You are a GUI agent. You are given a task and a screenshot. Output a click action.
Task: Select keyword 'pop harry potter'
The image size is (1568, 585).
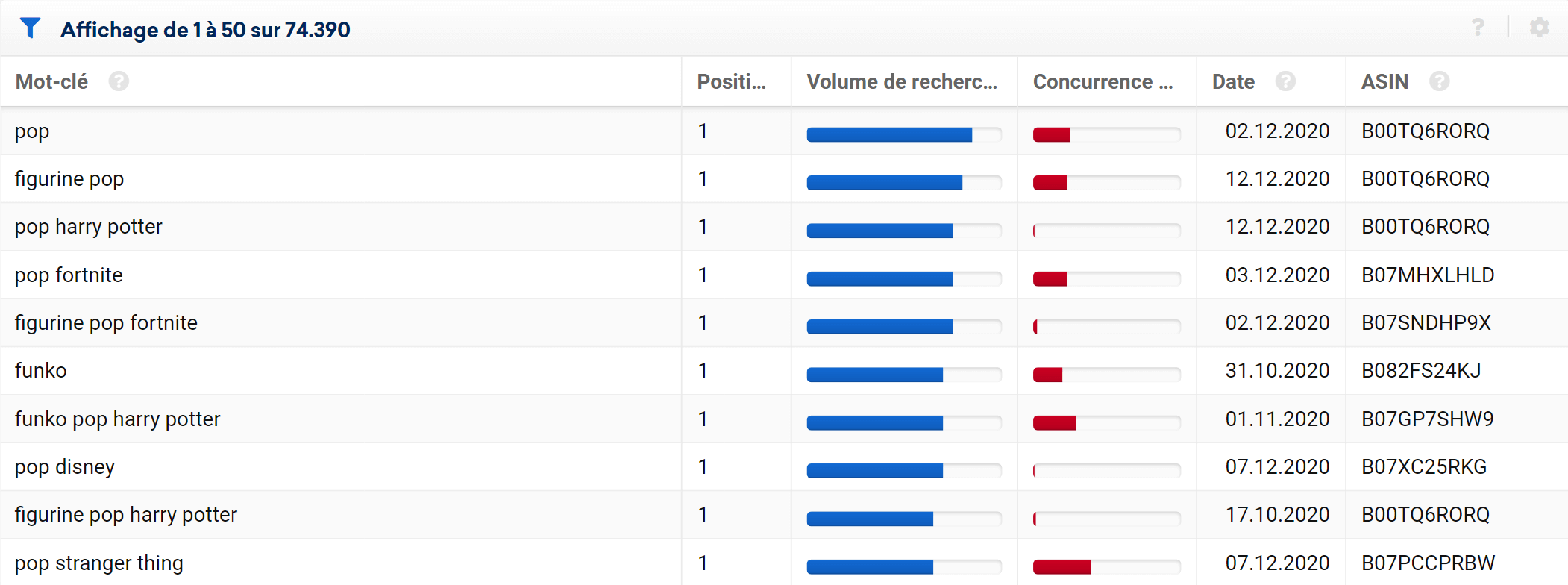pos(89,227)
